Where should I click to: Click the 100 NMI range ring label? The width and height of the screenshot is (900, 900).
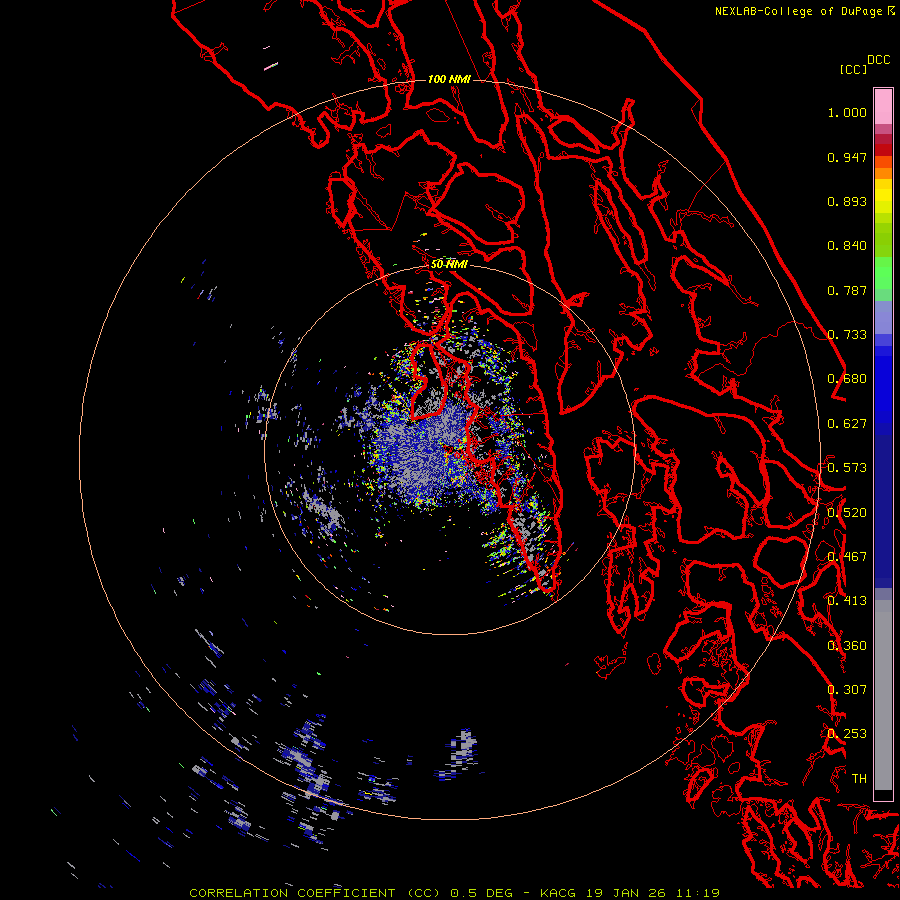(449, 79)
